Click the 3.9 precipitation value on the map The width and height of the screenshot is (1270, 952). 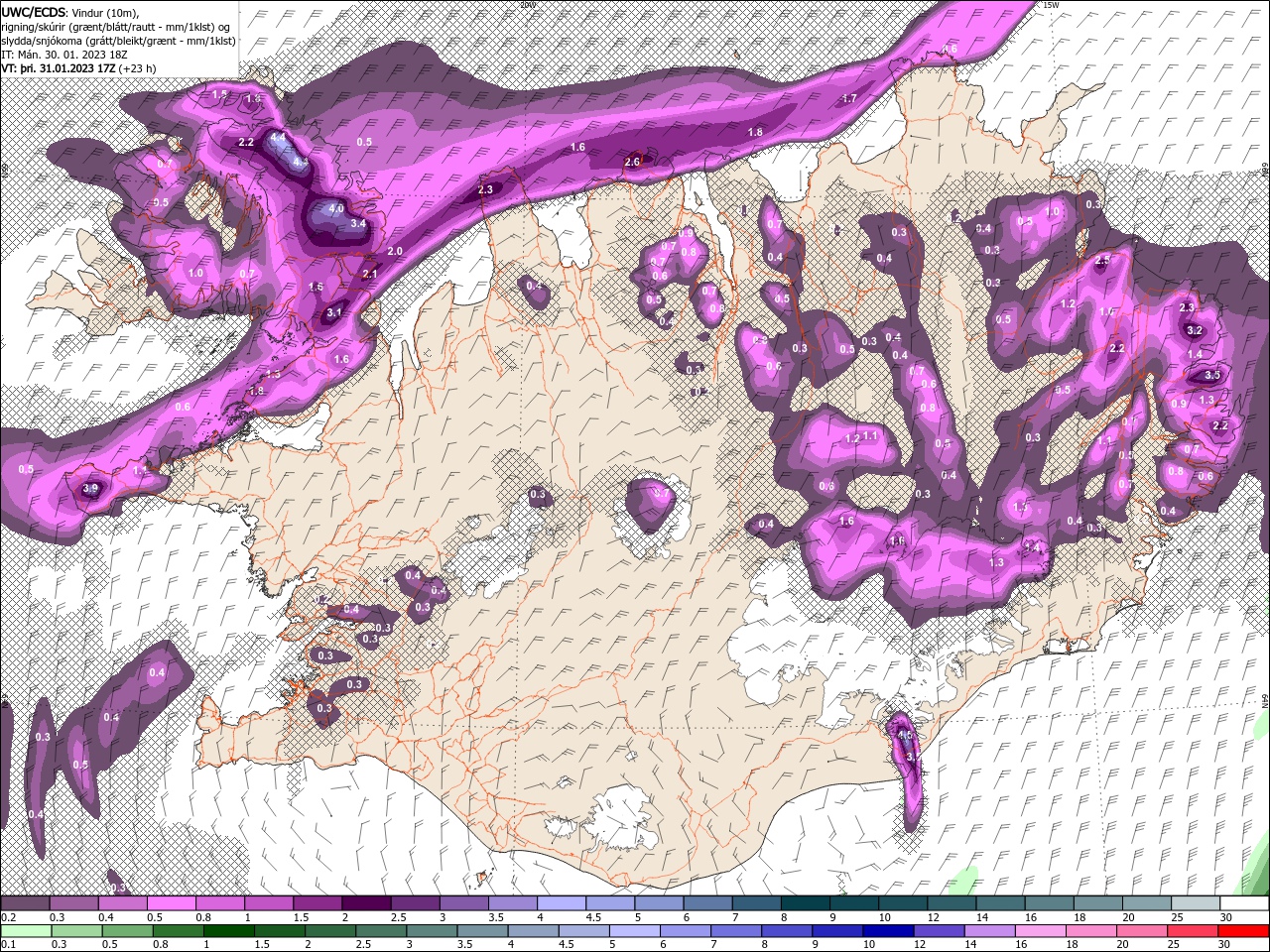[x=91, y=489]
